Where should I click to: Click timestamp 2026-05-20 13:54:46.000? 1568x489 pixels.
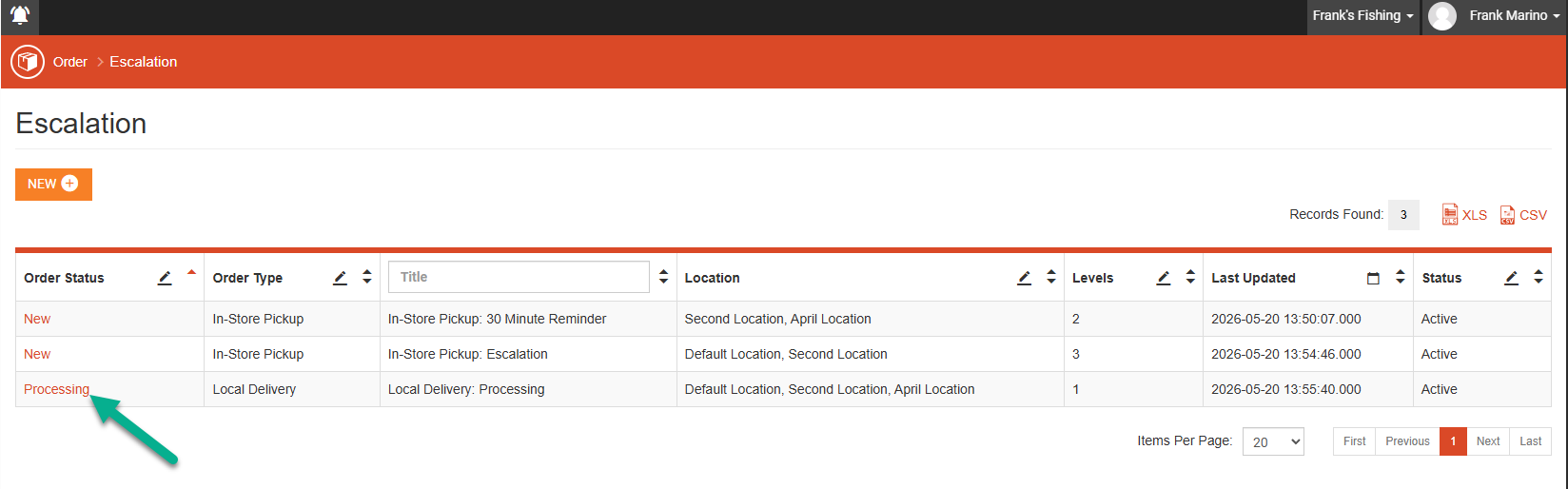(x=1285, y=354)
